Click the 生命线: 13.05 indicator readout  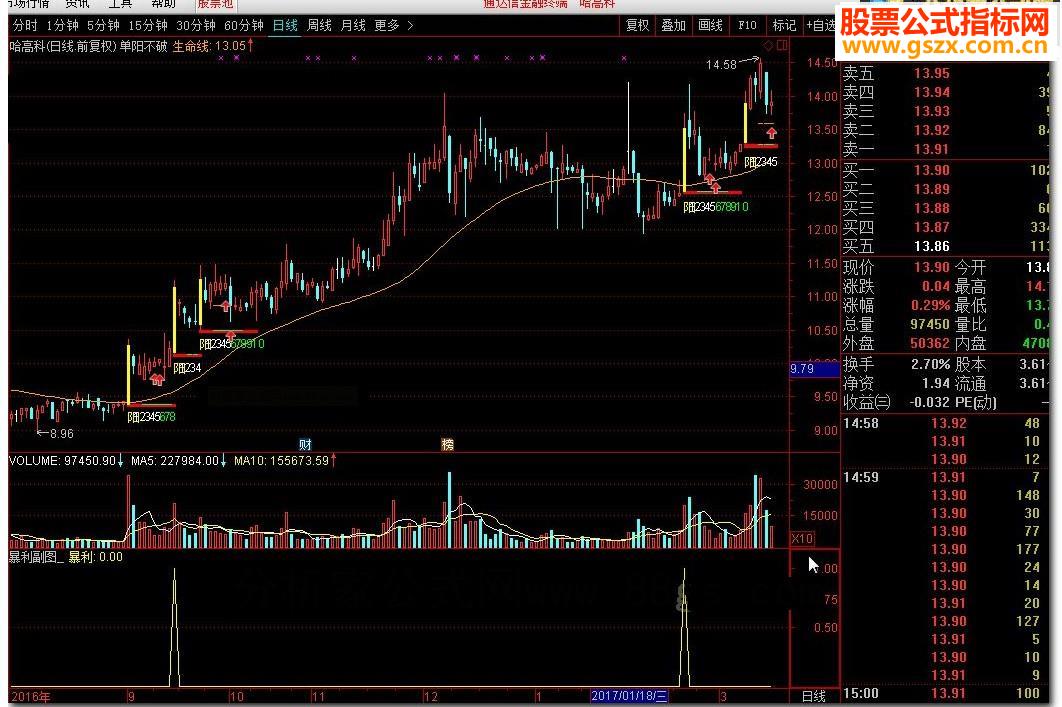pyautogui.click(x=213, y=47)
